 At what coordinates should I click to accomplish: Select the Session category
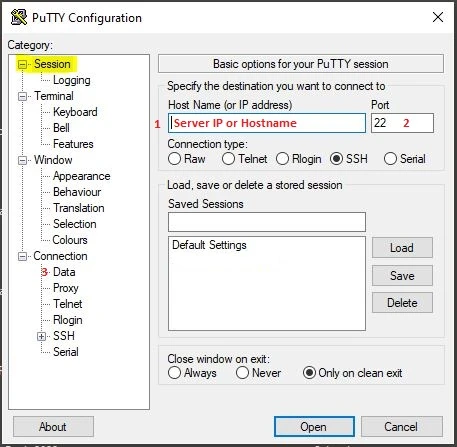52,64
